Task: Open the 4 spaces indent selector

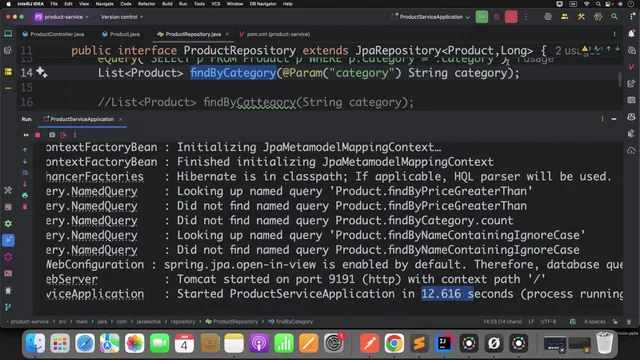Action: click(594, 322)
